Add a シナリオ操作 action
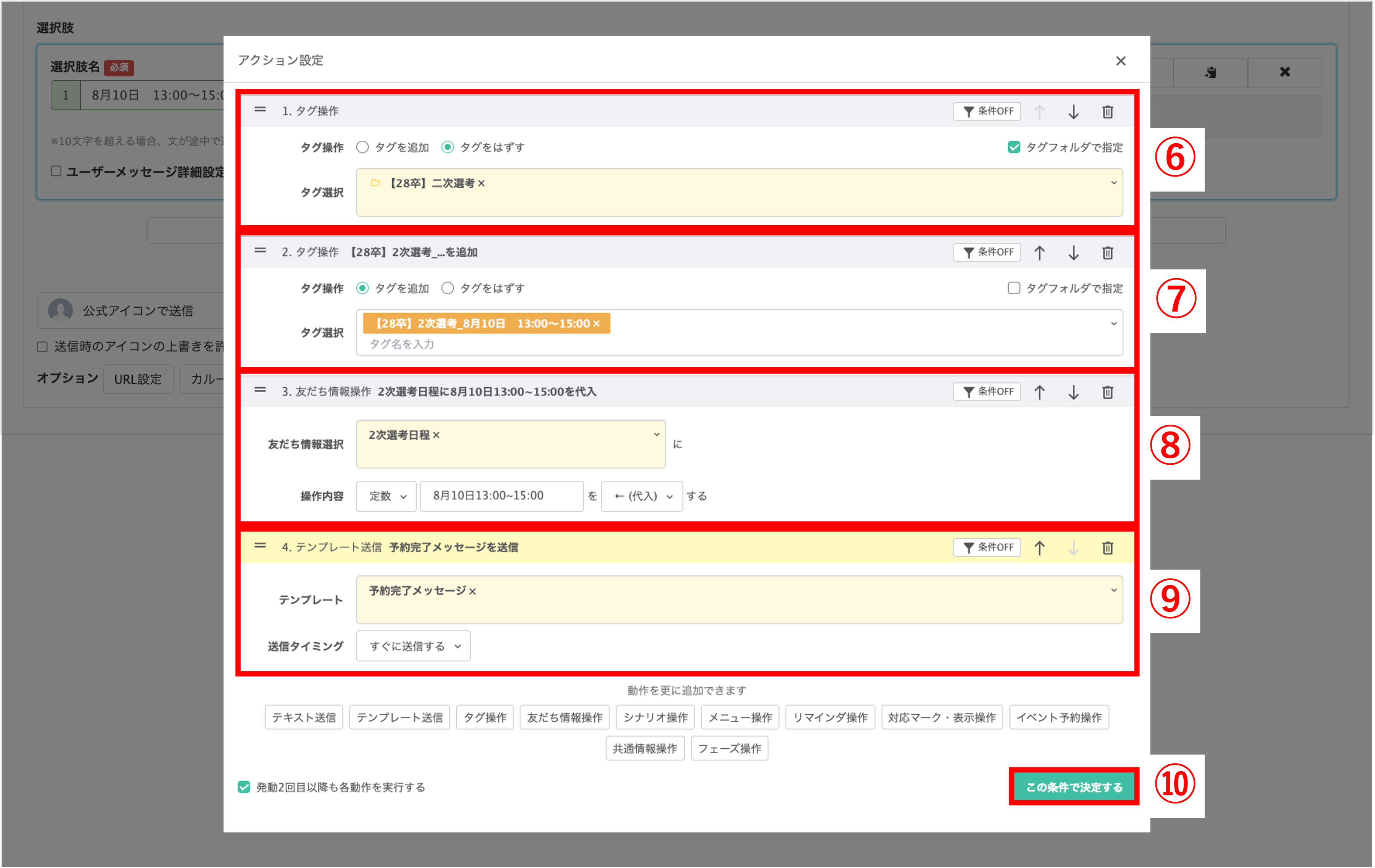The width and height of the screenshot is (1375, 868). point(655,718)
